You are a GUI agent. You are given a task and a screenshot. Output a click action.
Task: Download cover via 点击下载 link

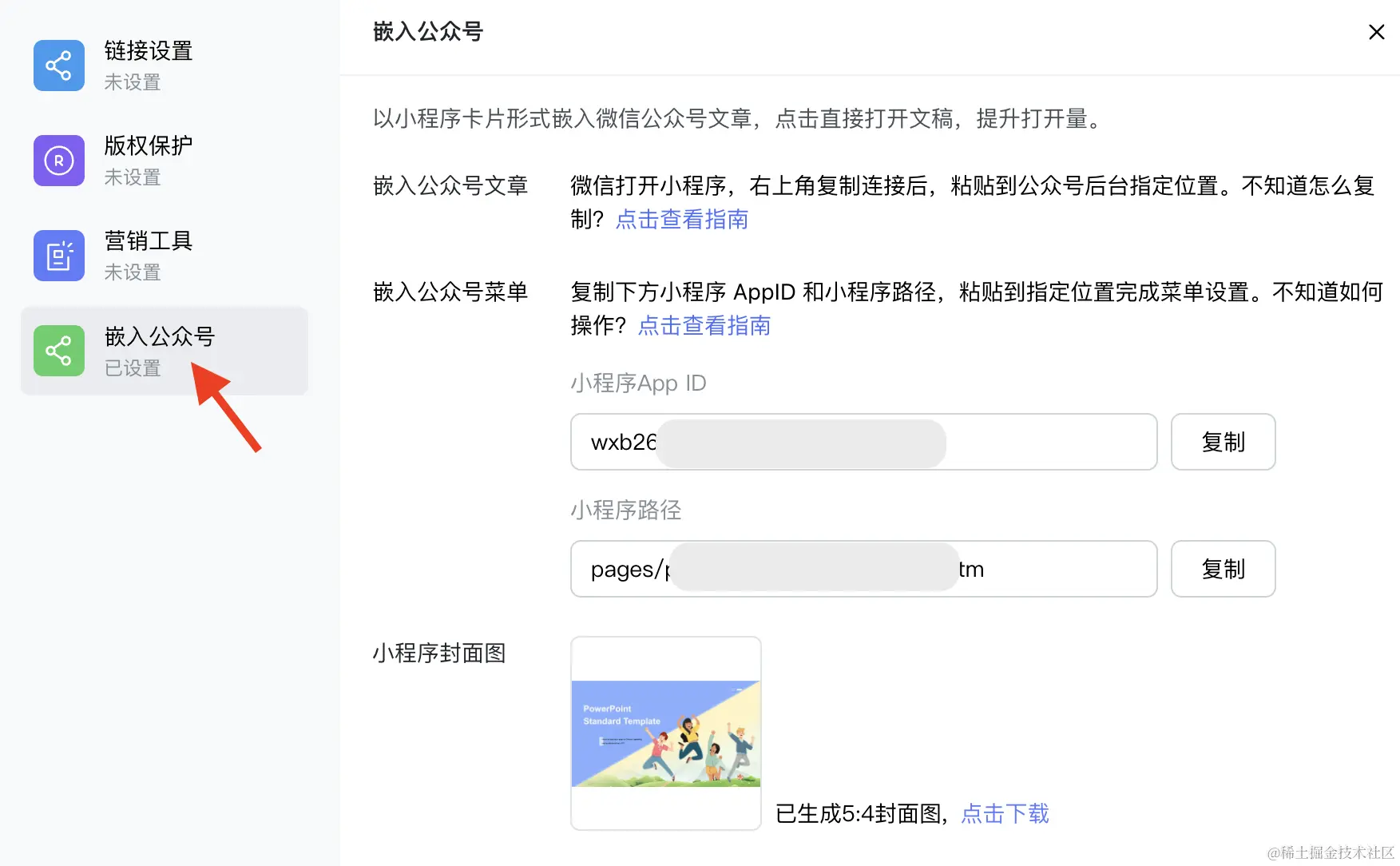click(1005, 814)
